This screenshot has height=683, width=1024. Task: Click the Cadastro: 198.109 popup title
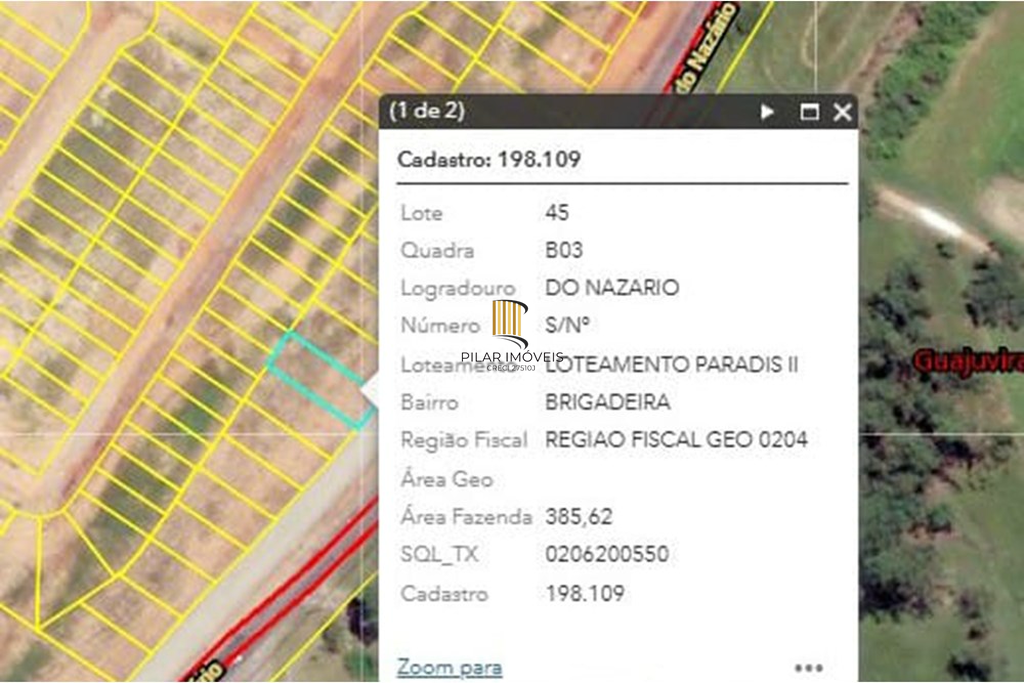click(490, 158)
